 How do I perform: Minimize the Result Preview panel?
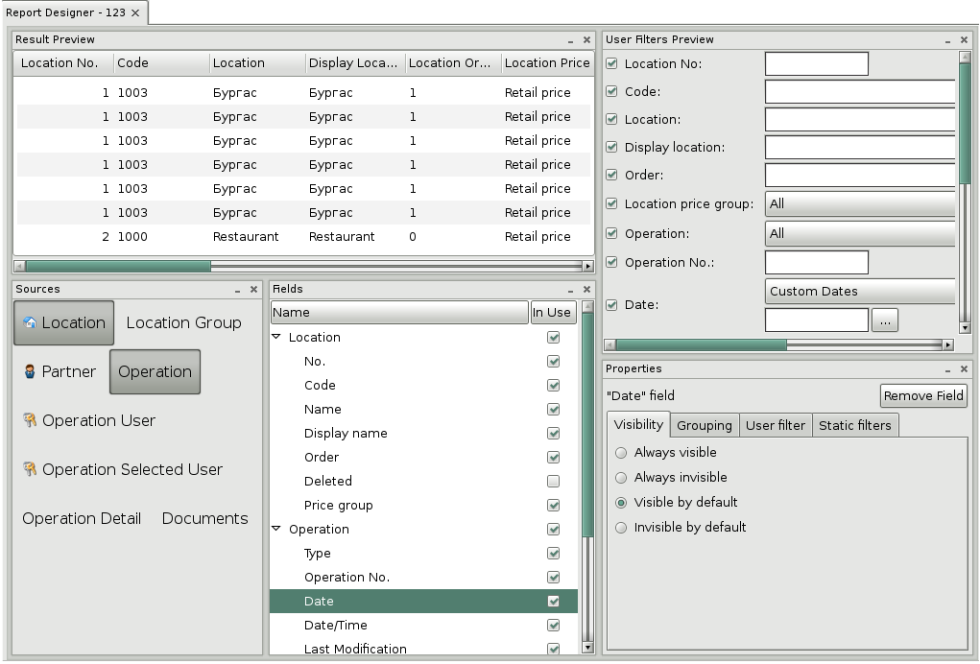coord(571,40)
